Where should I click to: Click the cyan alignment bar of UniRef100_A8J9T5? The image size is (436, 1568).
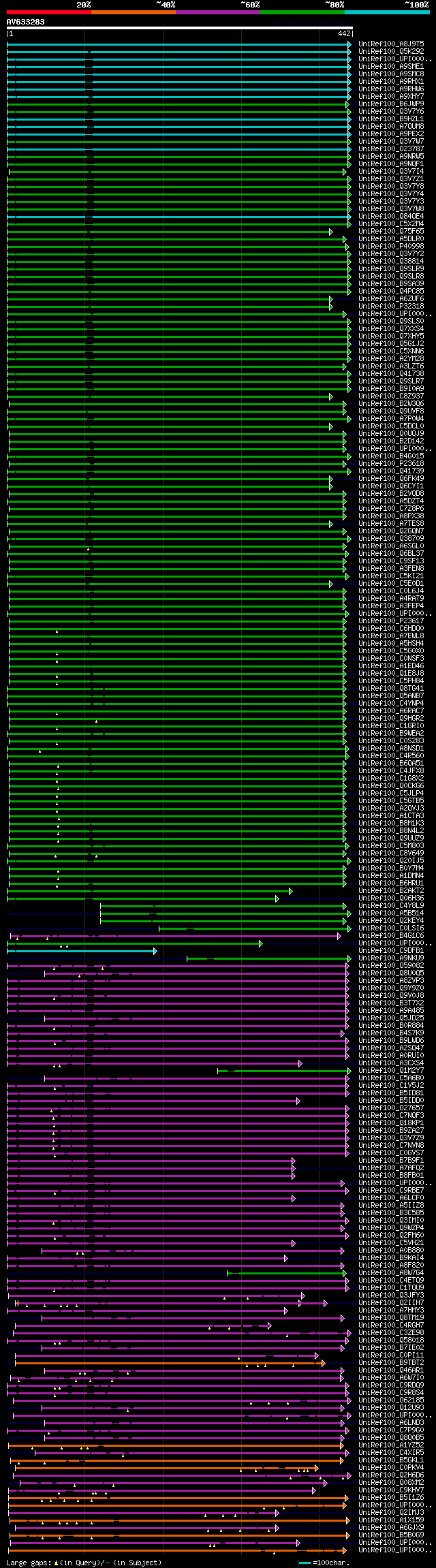[x=179, y=44]
